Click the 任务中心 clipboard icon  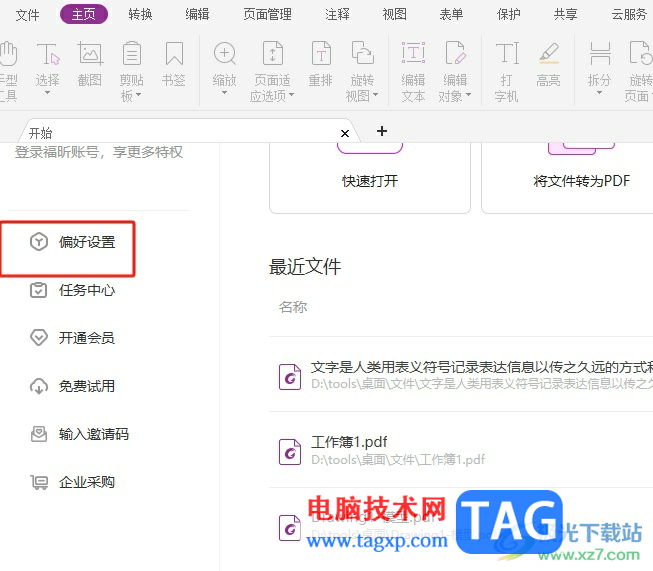click(39, 290)
